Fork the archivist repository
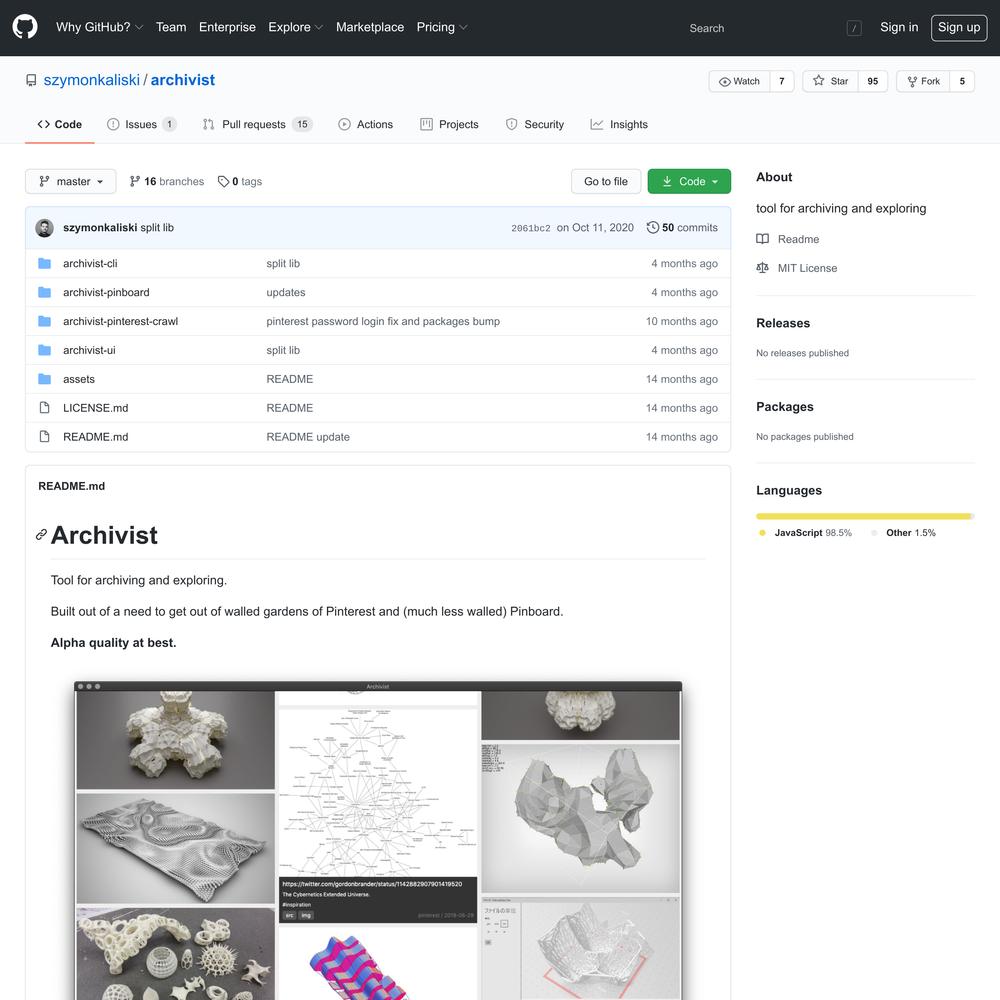 point(923,81)
